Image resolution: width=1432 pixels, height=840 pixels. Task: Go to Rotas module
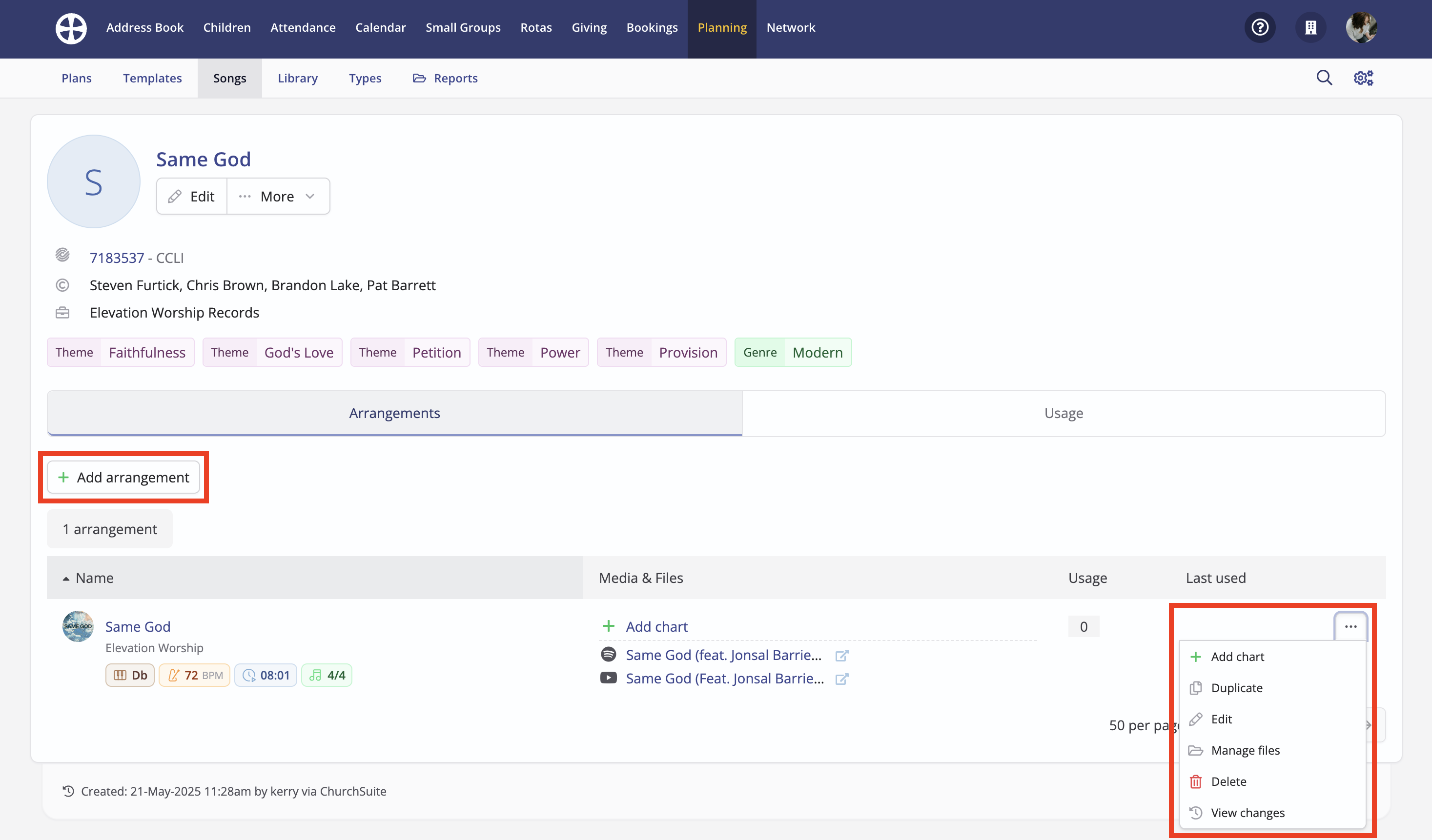[x=536, y=27]
